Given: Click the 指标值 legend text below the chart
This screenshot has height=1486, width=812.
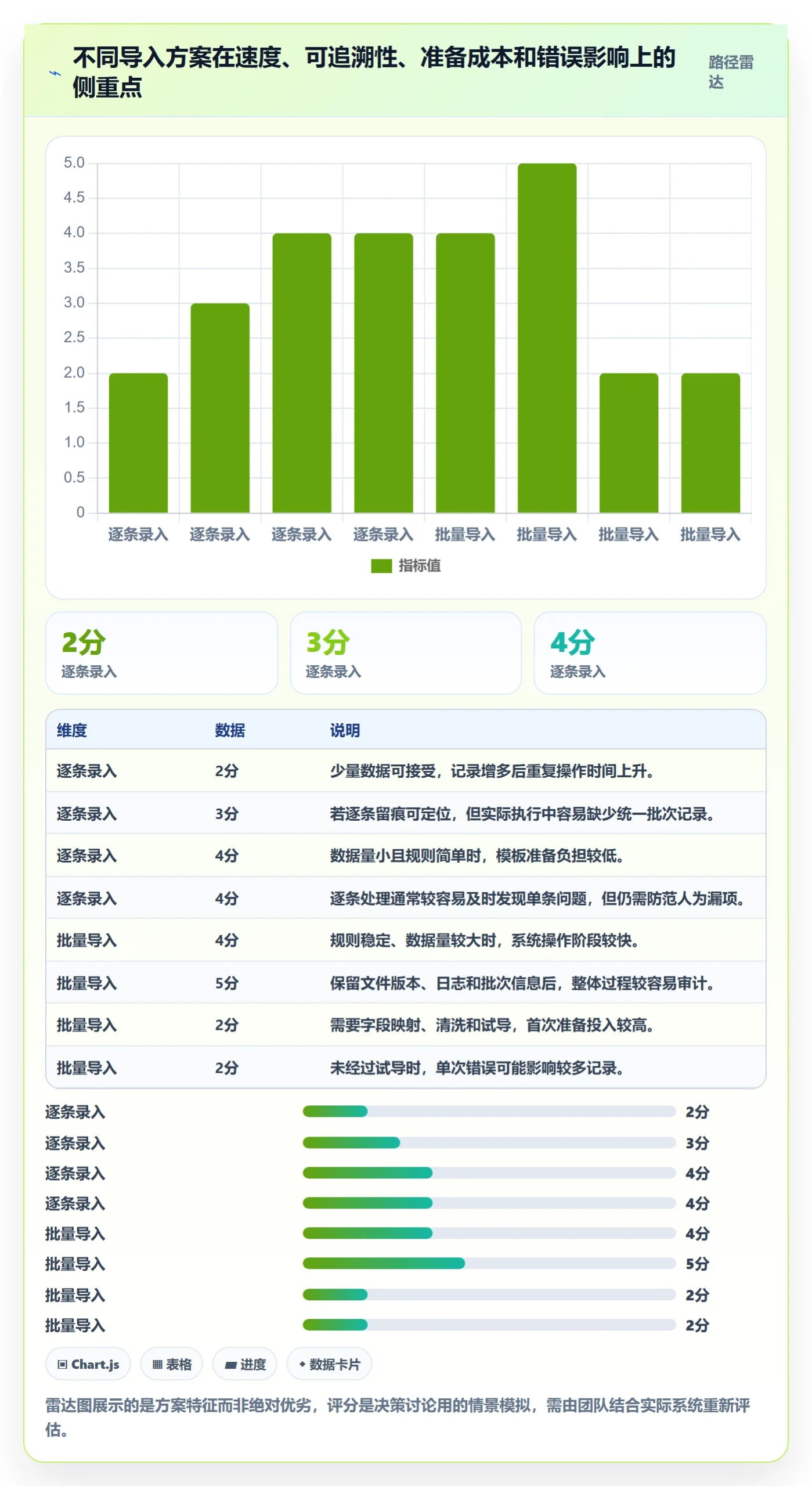Looking at the screenshot, I should coord(420,565).
